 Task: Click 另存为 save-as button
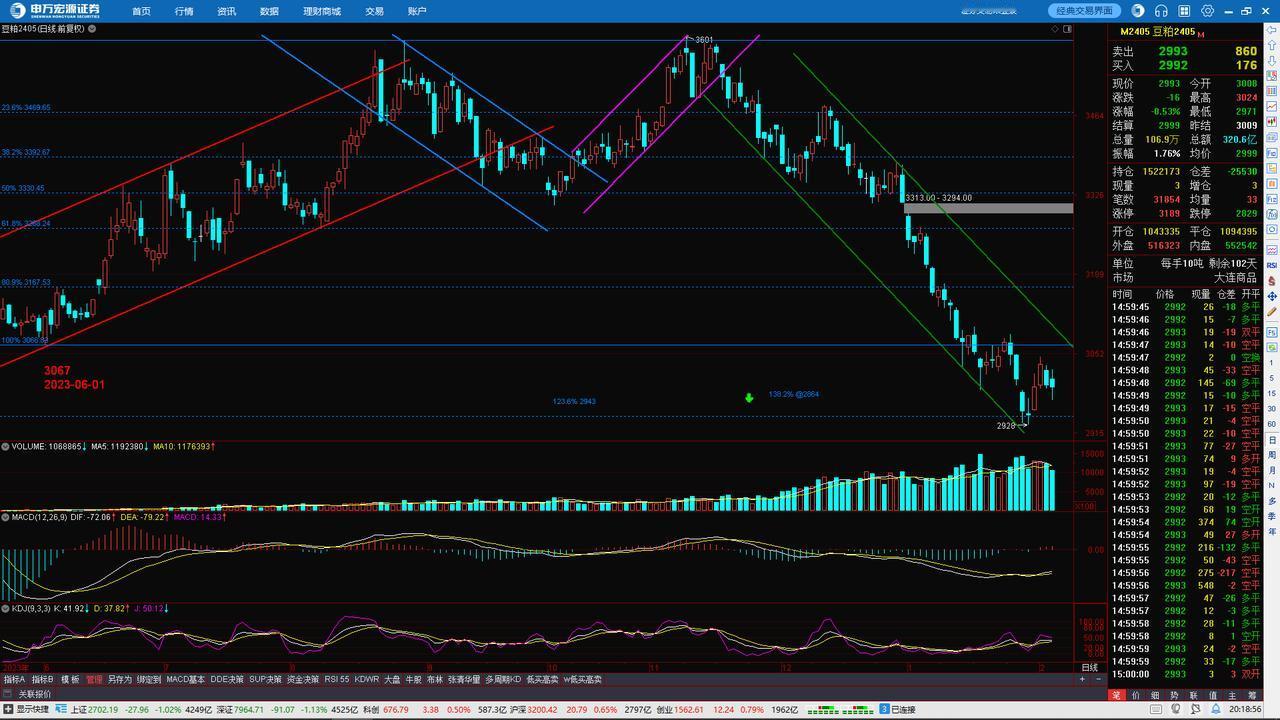(x=120, y=679)
